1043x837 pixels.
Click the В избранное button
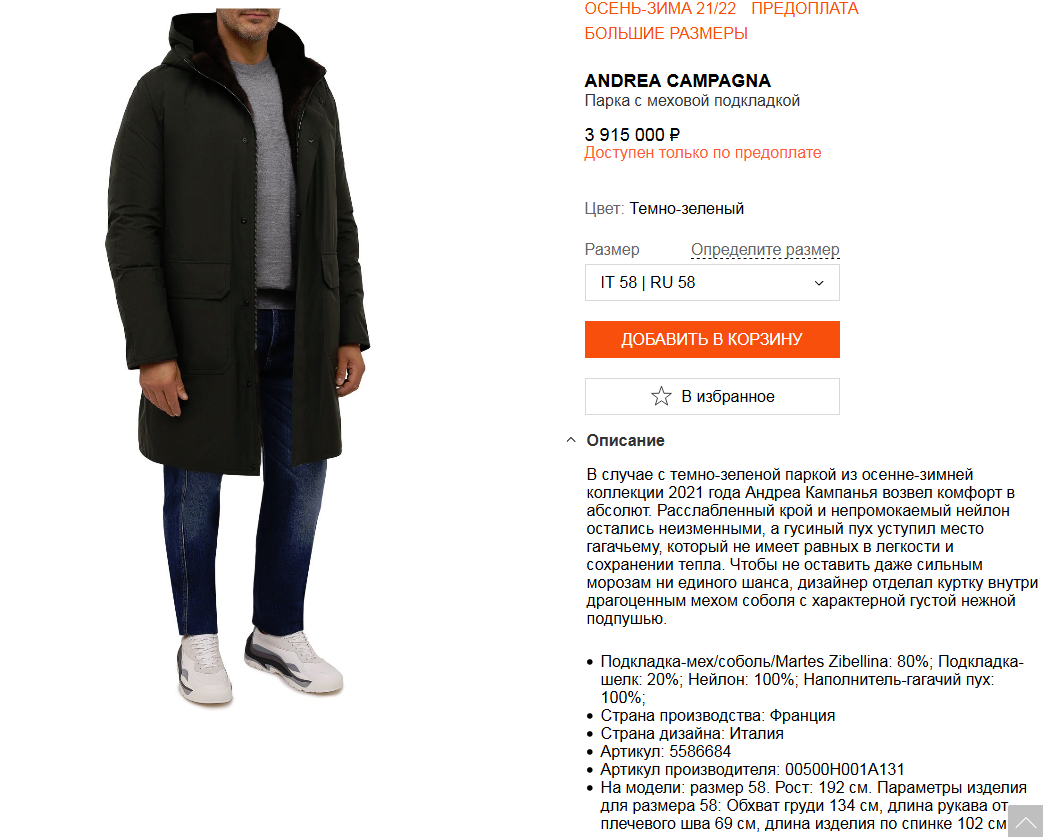click(x=712, y=397)
